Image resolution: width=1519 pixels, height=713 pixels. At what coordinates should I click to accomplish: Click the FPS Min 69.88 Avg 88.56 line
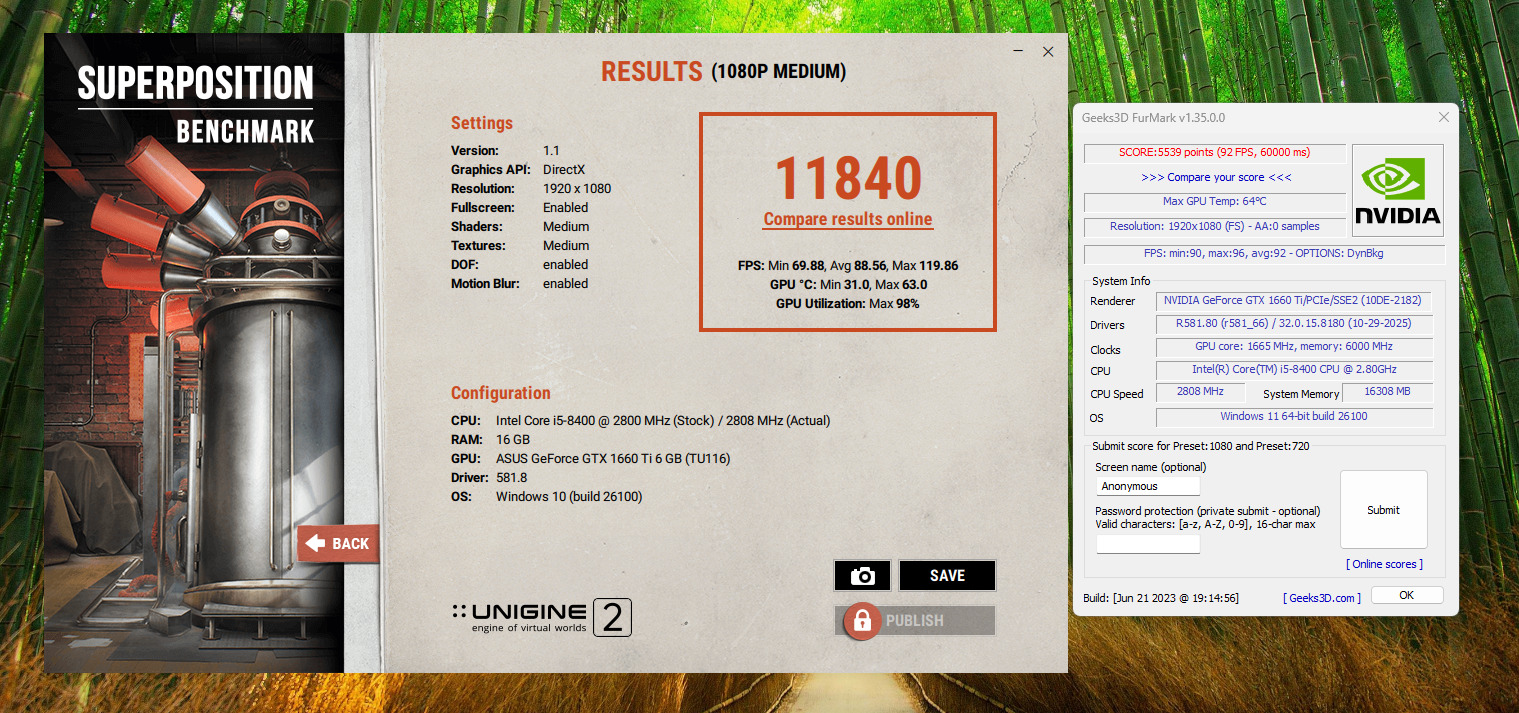coord(848,266)
